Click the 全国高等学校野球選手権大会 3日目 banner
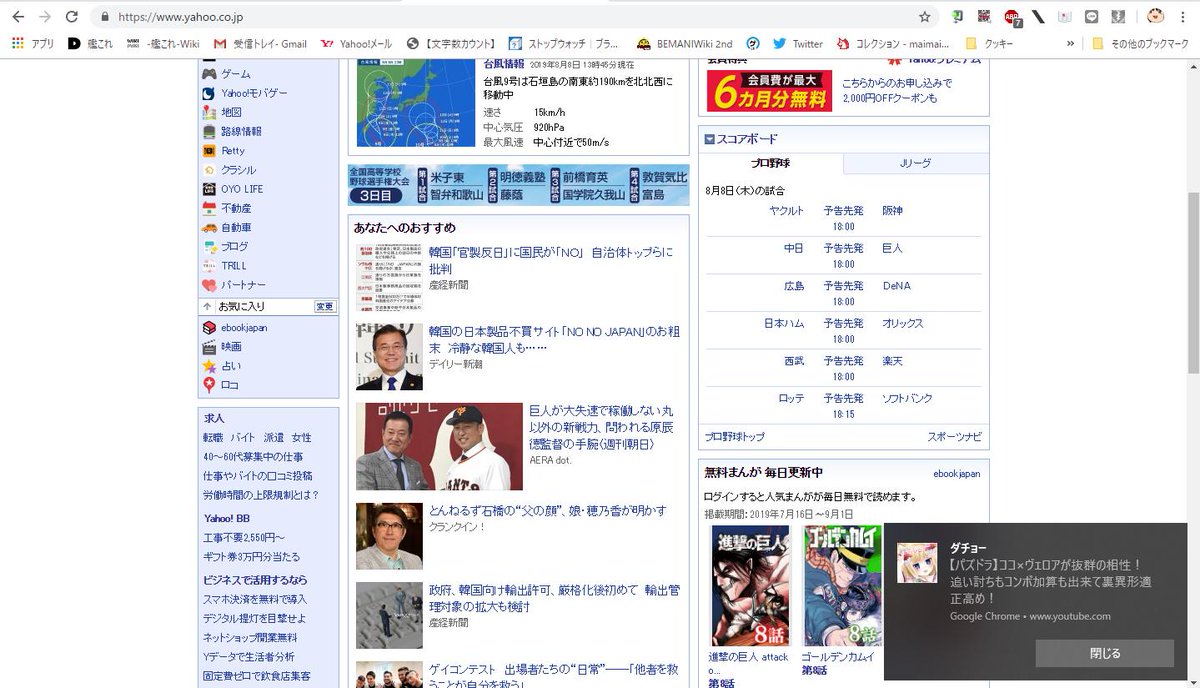The image size is (1200, 688). [x=518, y=185]
